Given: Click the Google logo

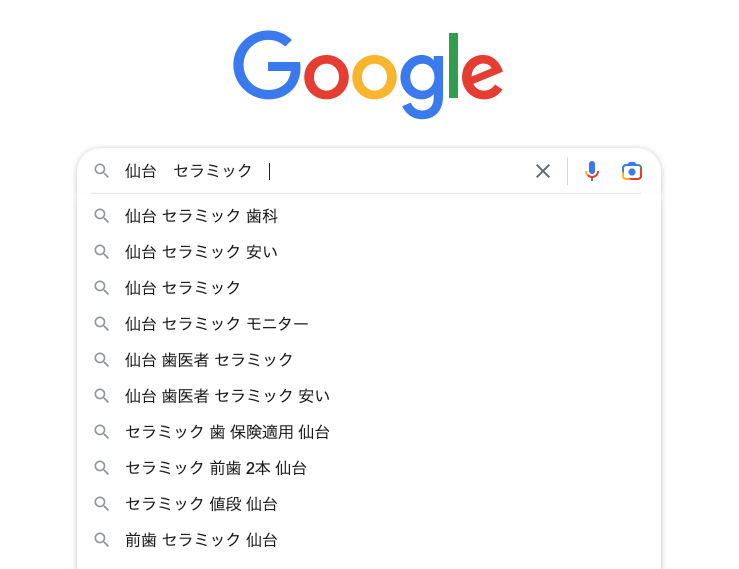Looking at the screenshot, I should (368, 74).
